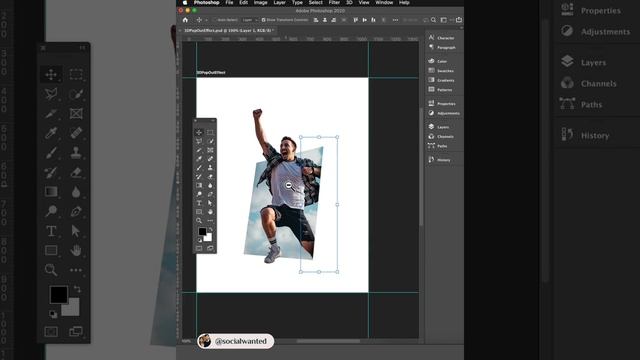The image size is (640, 360).
Task: Select Polygonal Lasso tool in small floating toolbar
Action: [x=199, y=141]
